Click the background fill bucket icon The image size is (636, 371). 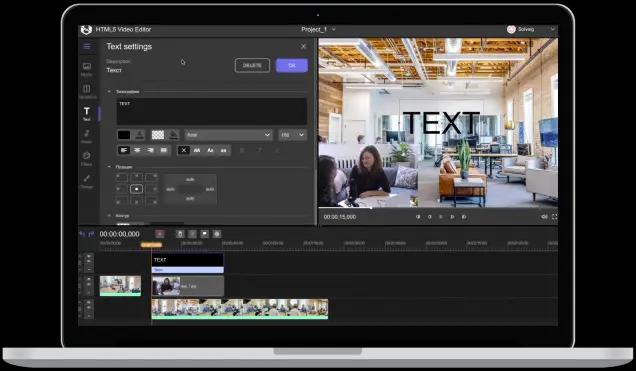pos(174,135)
